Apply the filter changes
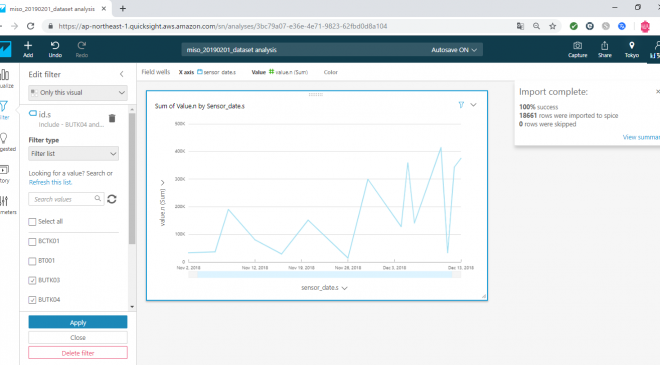Screen dimensions: 660x365 click(78, 322)
